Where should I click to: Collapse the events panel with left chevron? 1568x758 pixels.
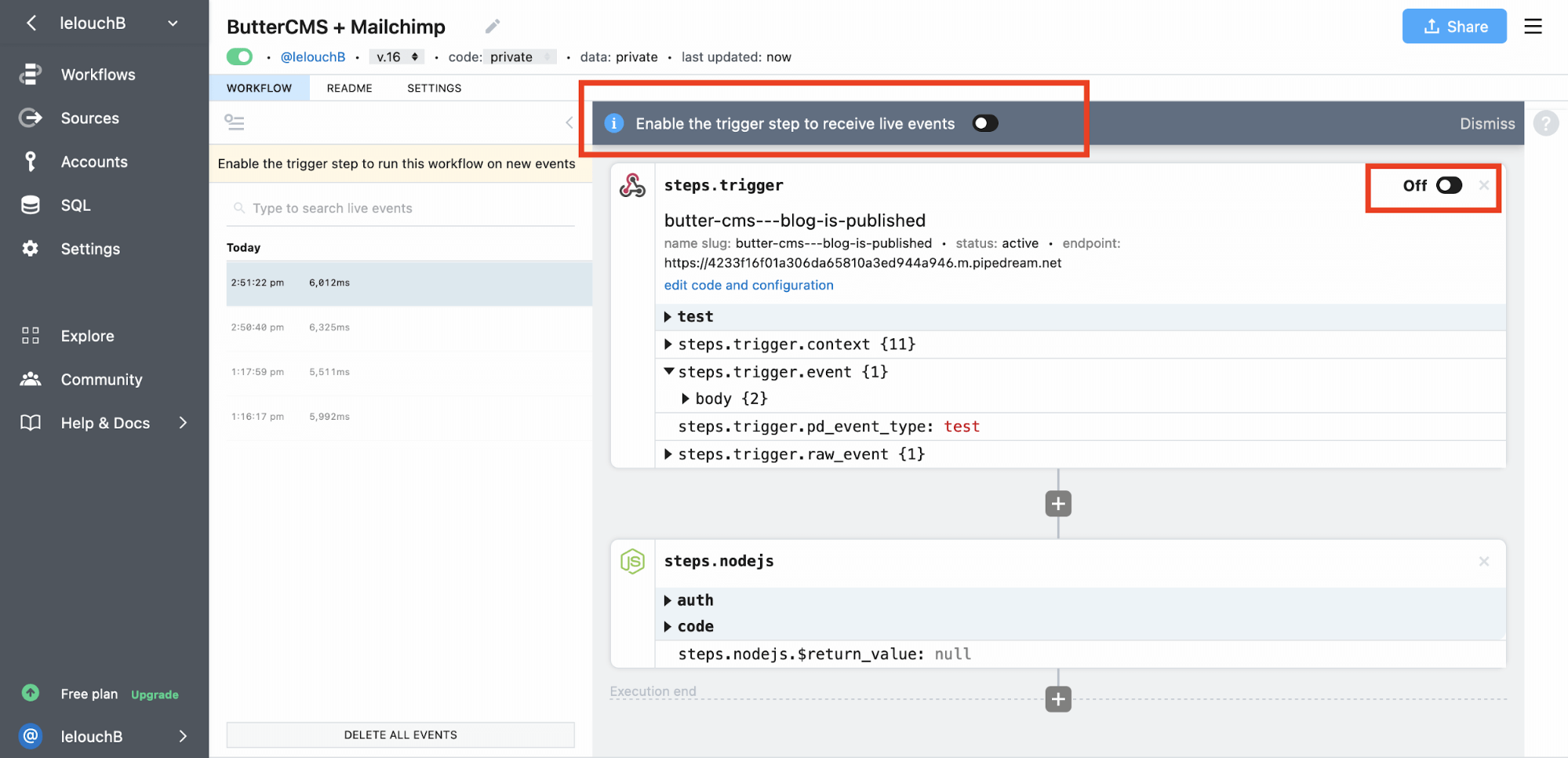pyautogui.click(x=569, y=122)
